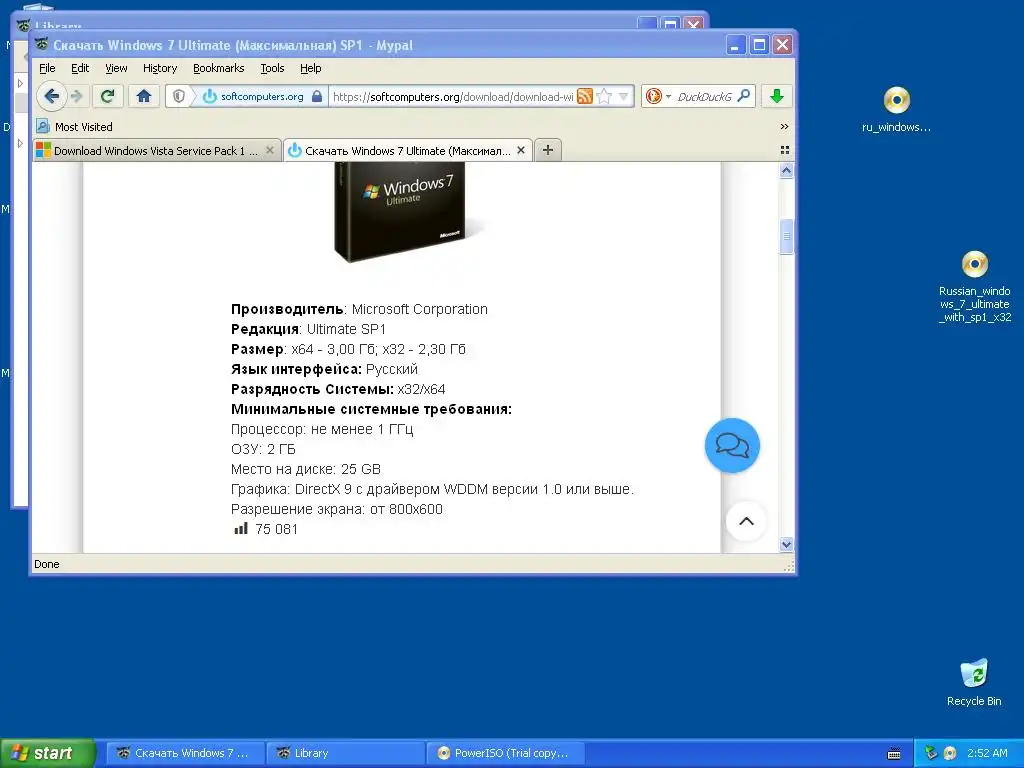The image size is (1024, 768).
Task: Close the Windows Vista Service Pack tab
Action: click(x=270, y=150)
